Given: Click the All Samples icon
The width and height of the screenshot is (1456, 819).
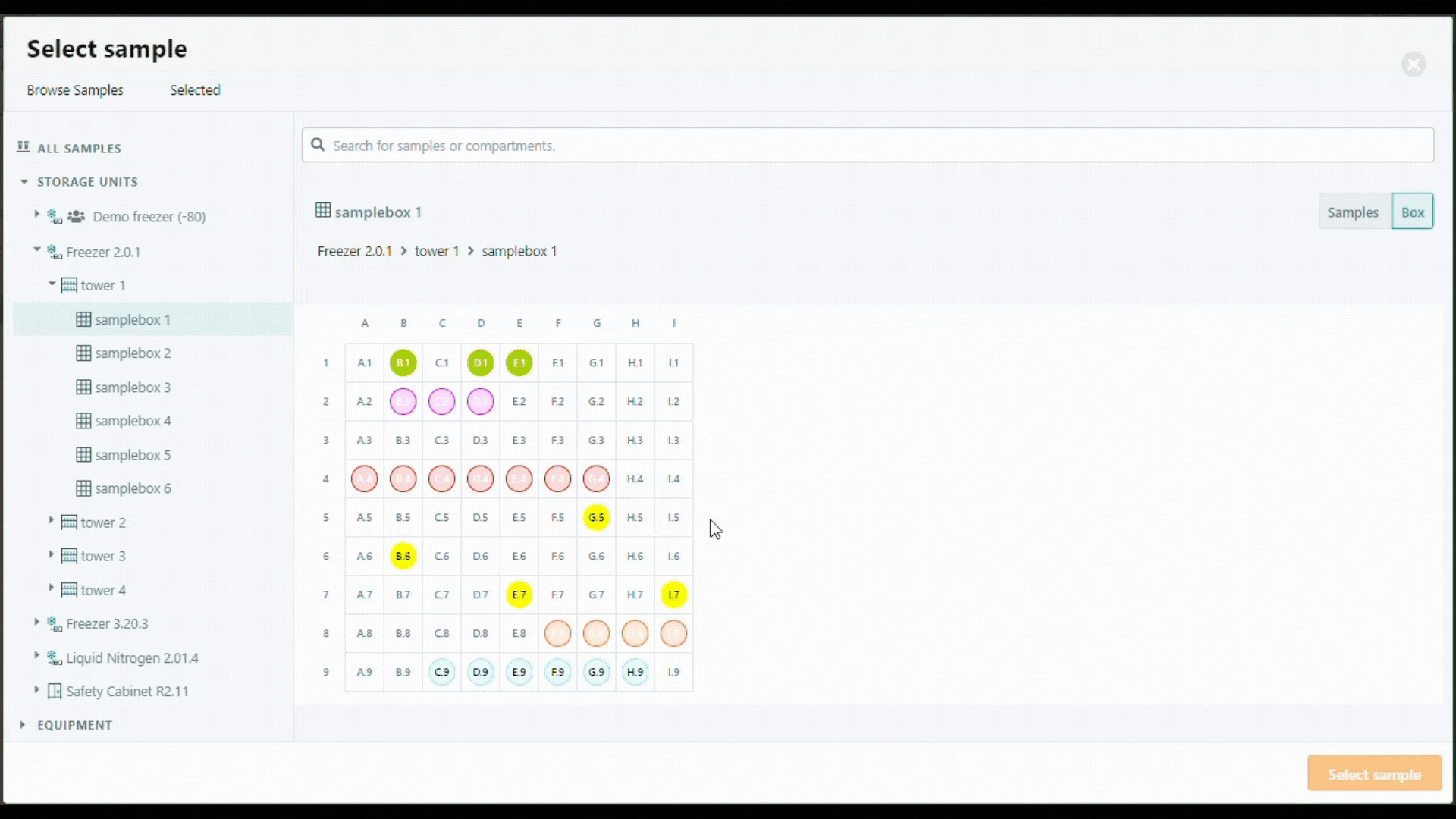Looking at the screenshot, I should coord(24,147).
